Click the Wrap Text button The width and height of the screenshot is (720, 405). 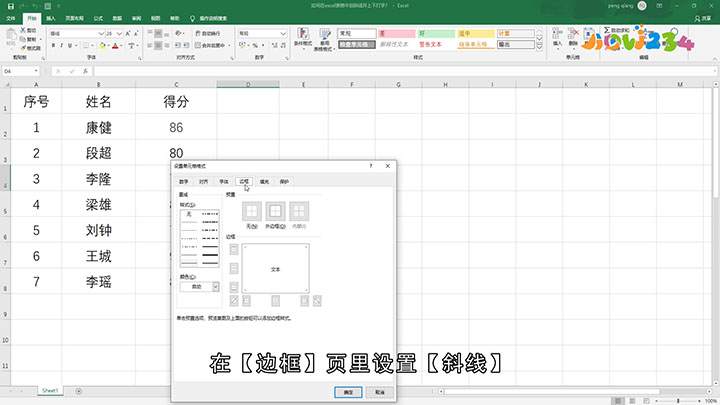point(208,34)
